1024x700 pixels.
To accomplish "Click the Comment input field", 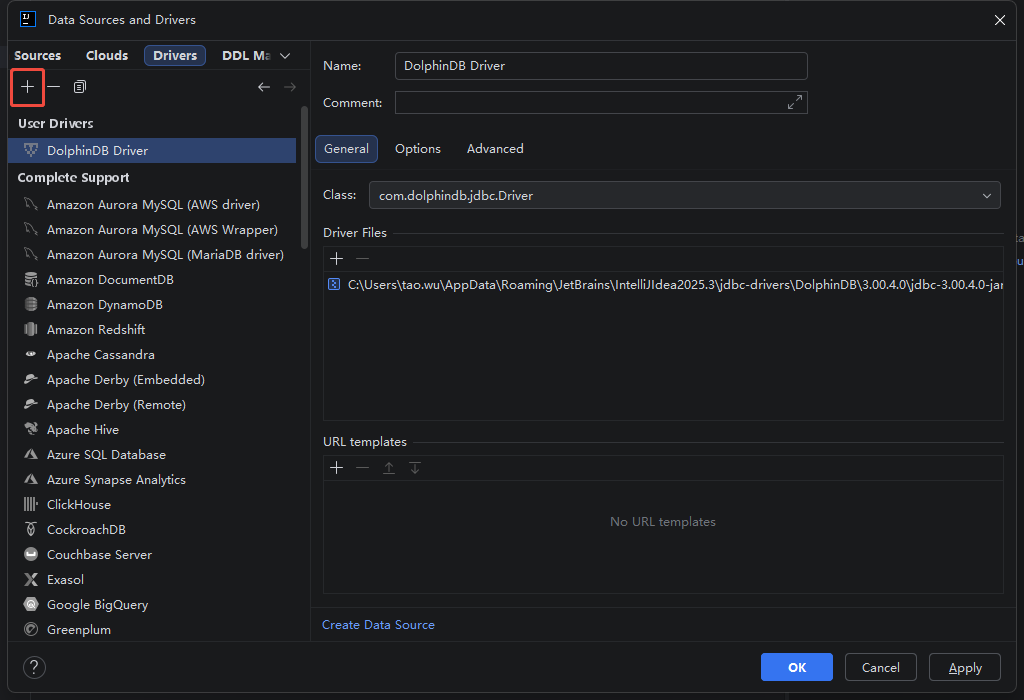I will [601, 103].
